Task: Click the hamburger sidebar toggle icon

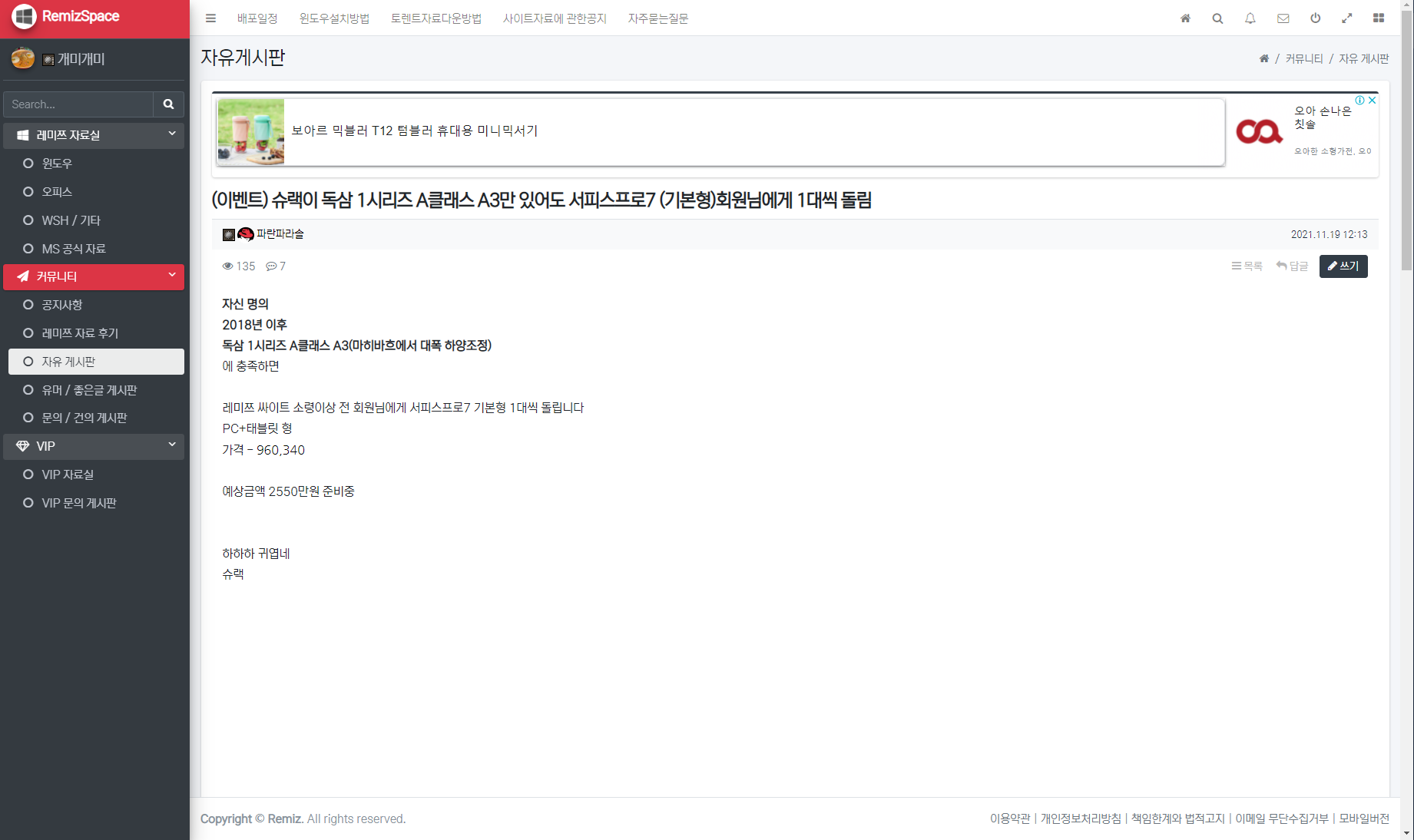Action: pyautogui.click(x=210, y=18)
